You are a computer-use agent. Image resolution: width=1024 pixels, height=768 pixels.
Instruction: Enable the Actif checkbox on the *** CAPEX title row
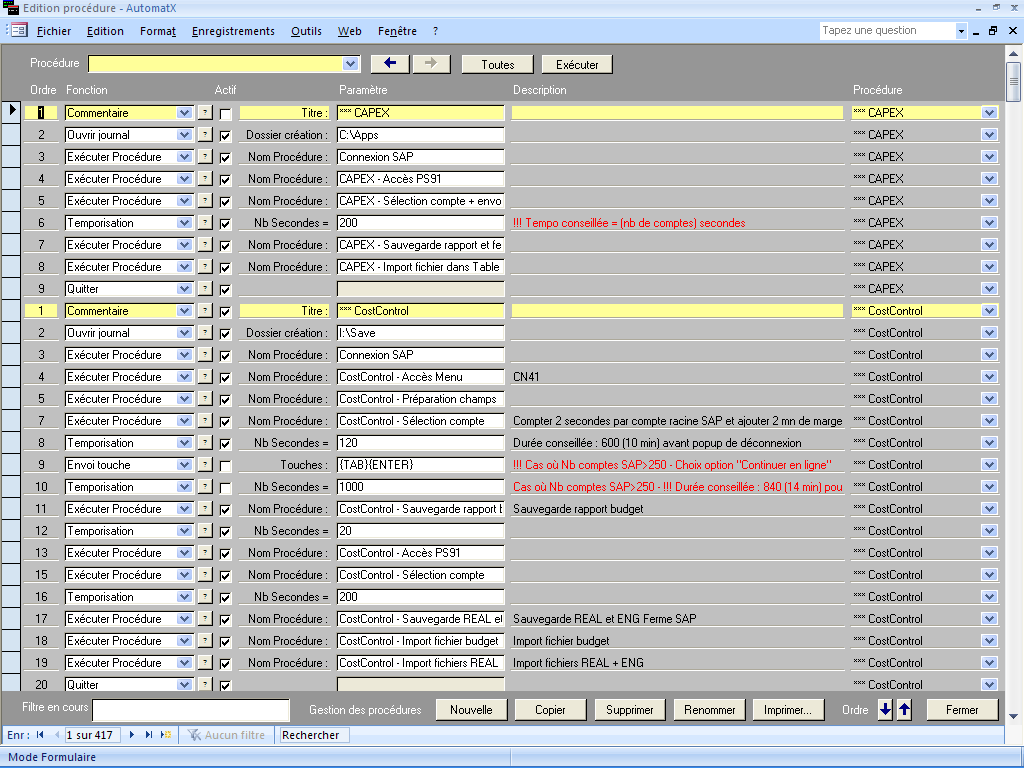point(225,114)
